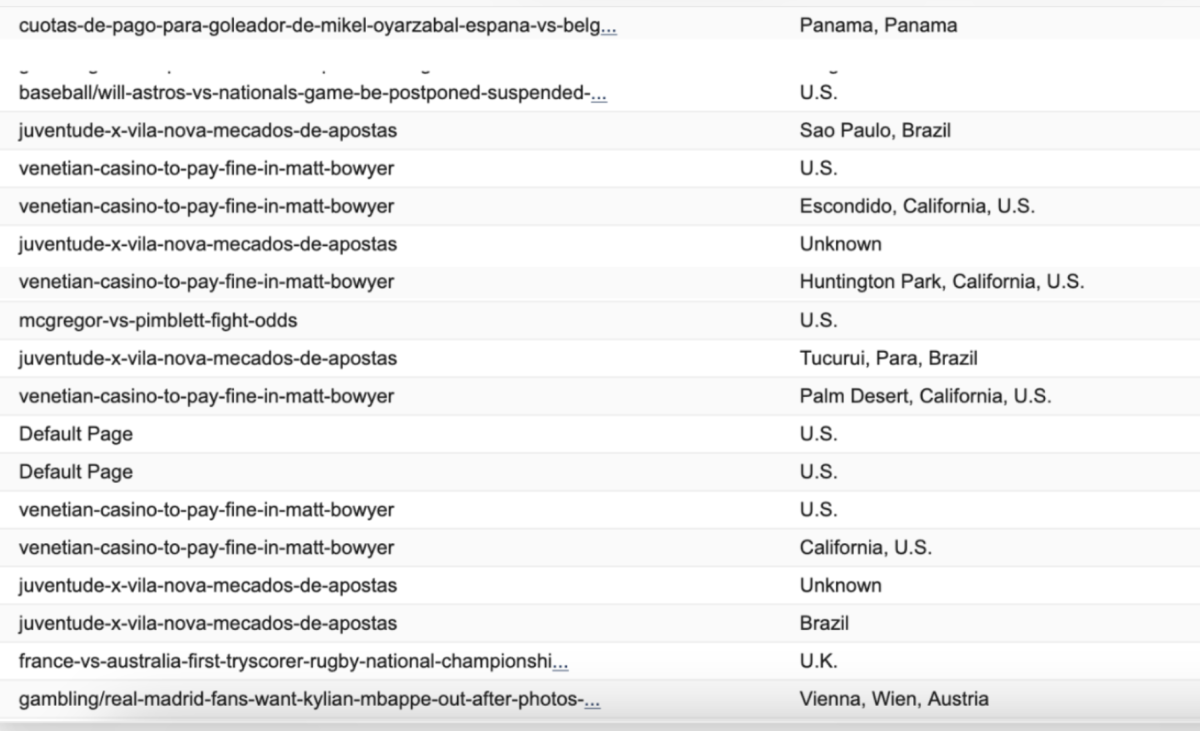1200x731 pixels.
Task: Click the last Unknown location cell
Action: click(841, 586)
